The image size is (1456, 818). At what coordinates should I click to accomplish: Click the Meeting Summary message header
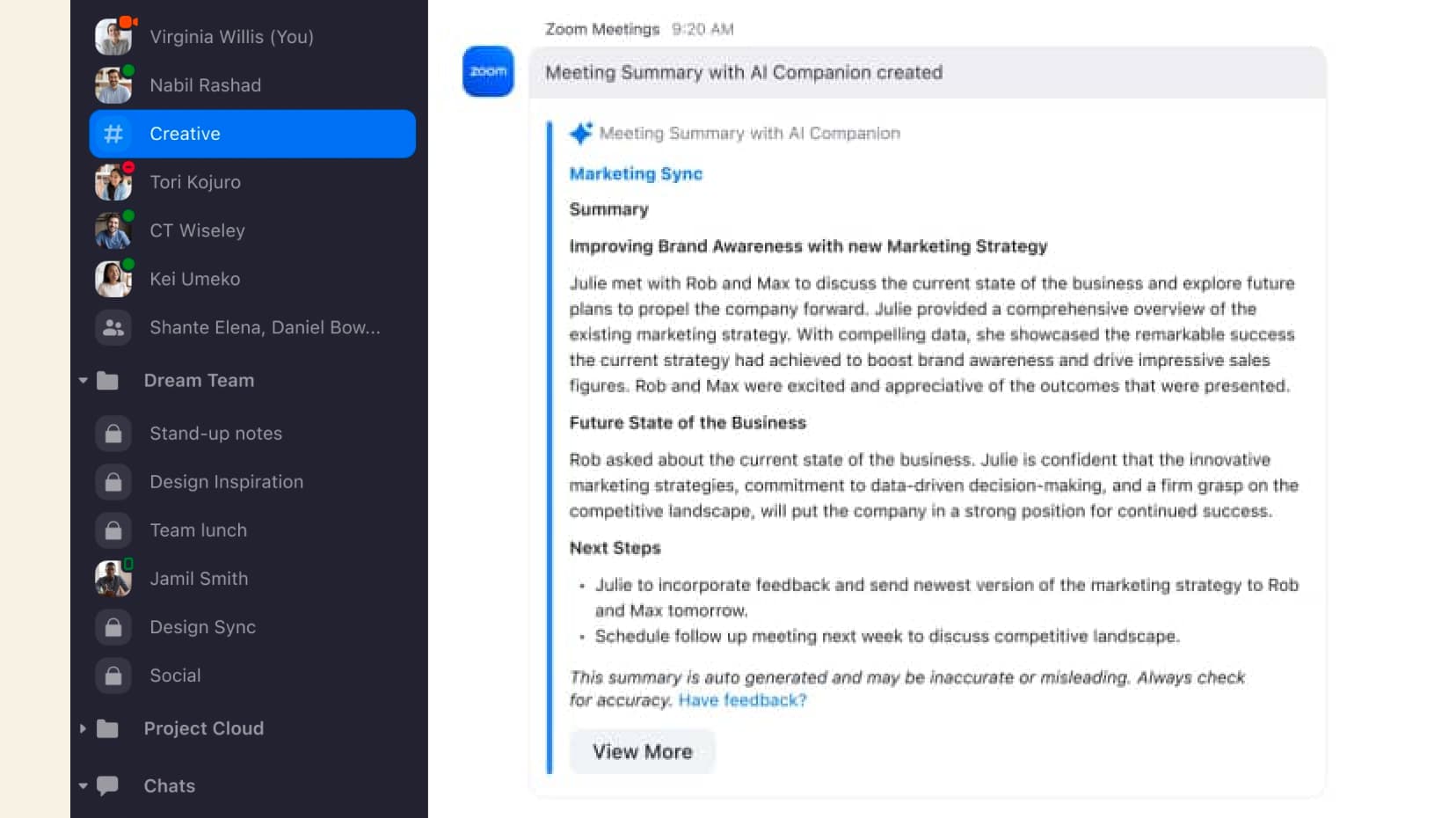[x=743, y=72]
